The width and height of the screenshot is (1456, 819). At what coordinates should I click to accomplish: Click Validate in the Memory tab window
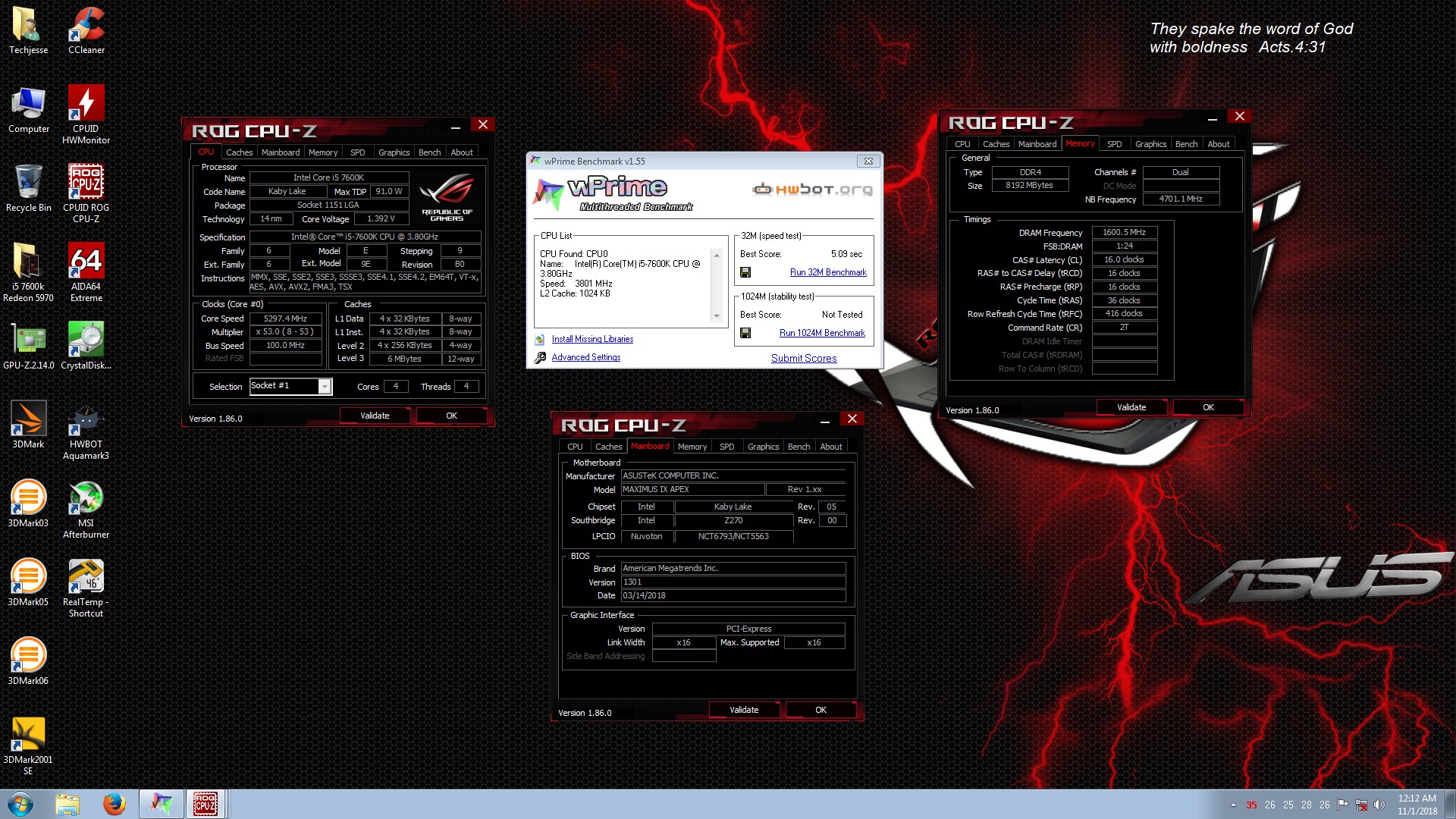click(x=1131, y=407)
